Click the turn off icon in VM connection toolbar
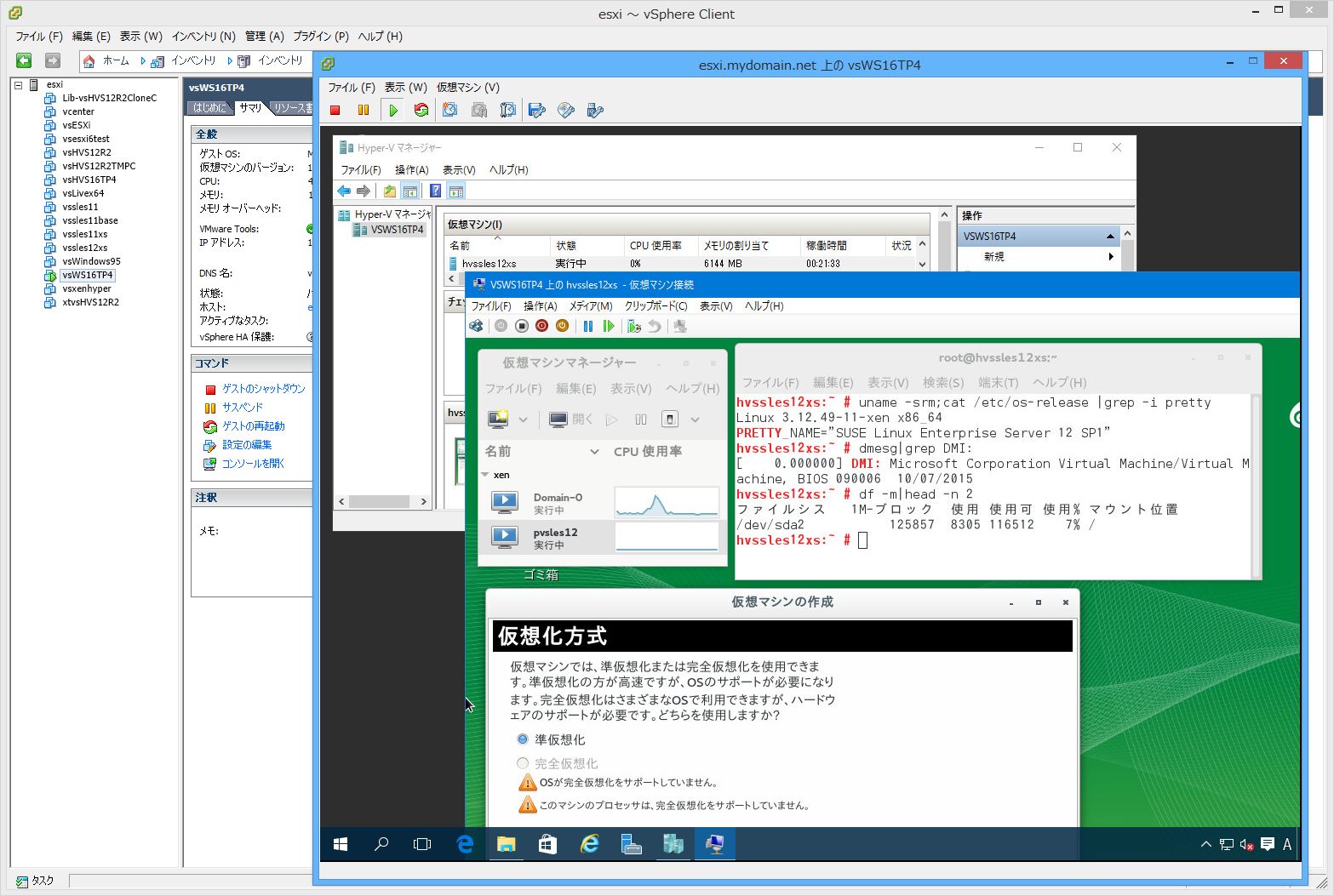The height and width of the screenshot is (896, 1334). click(x=522, y=326)
